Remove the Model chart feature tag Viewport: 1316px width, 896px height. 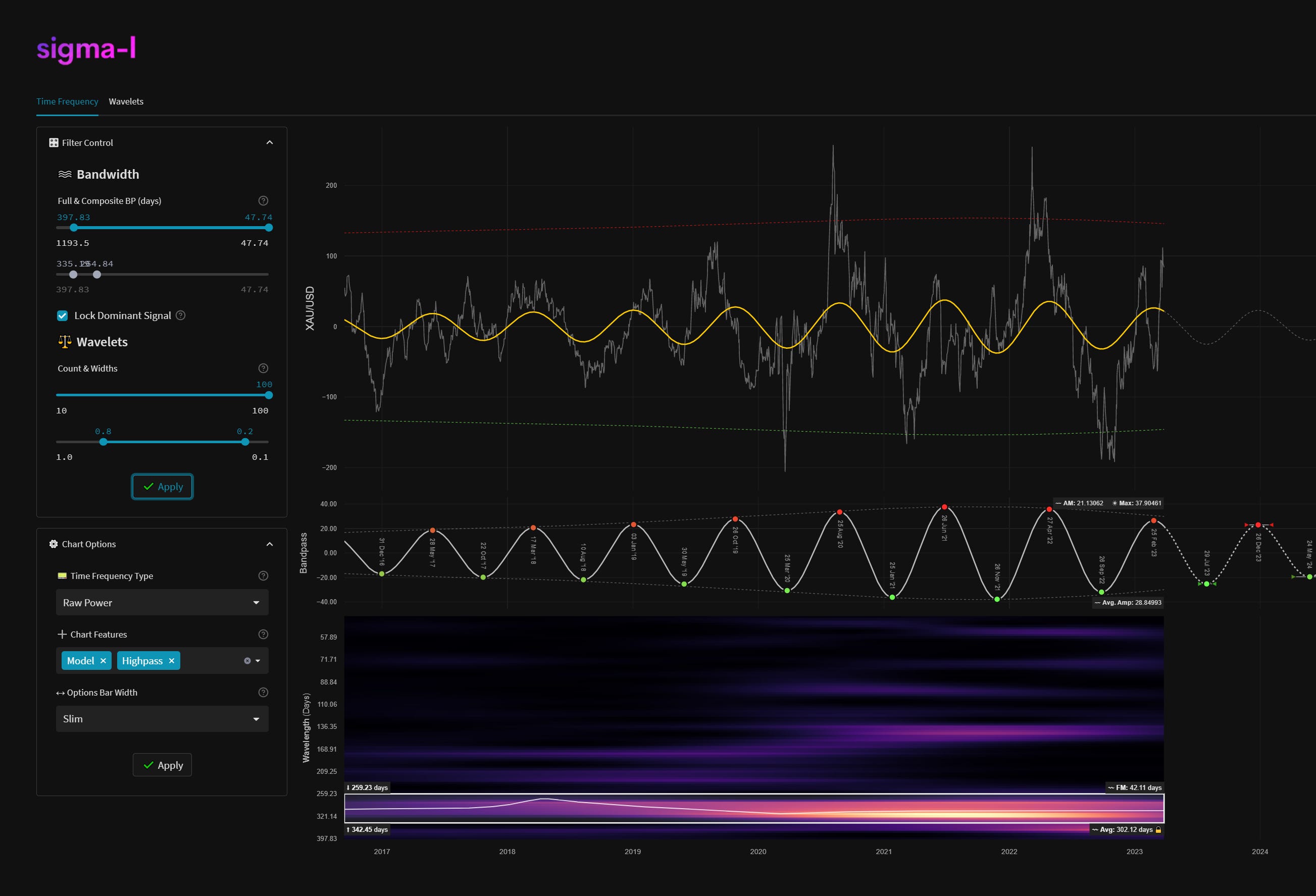[103, 661]
